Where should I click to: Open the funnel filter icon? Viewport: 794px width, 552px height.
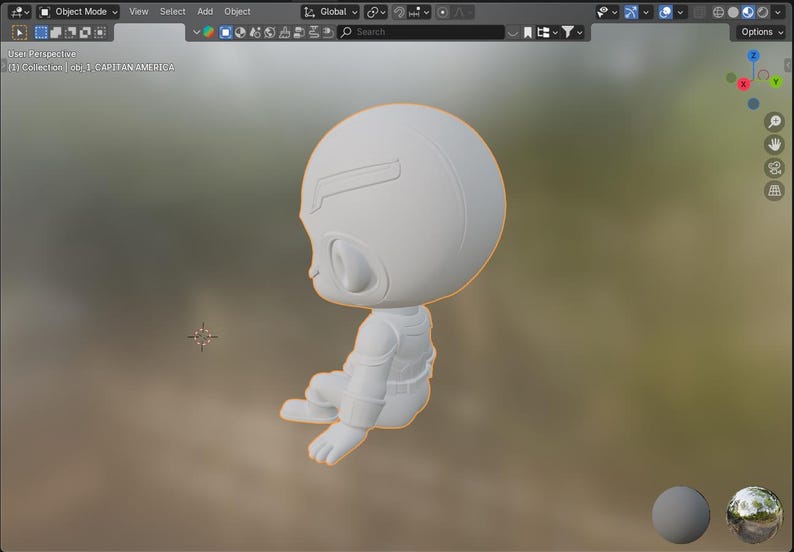click(x=568, y=32)
